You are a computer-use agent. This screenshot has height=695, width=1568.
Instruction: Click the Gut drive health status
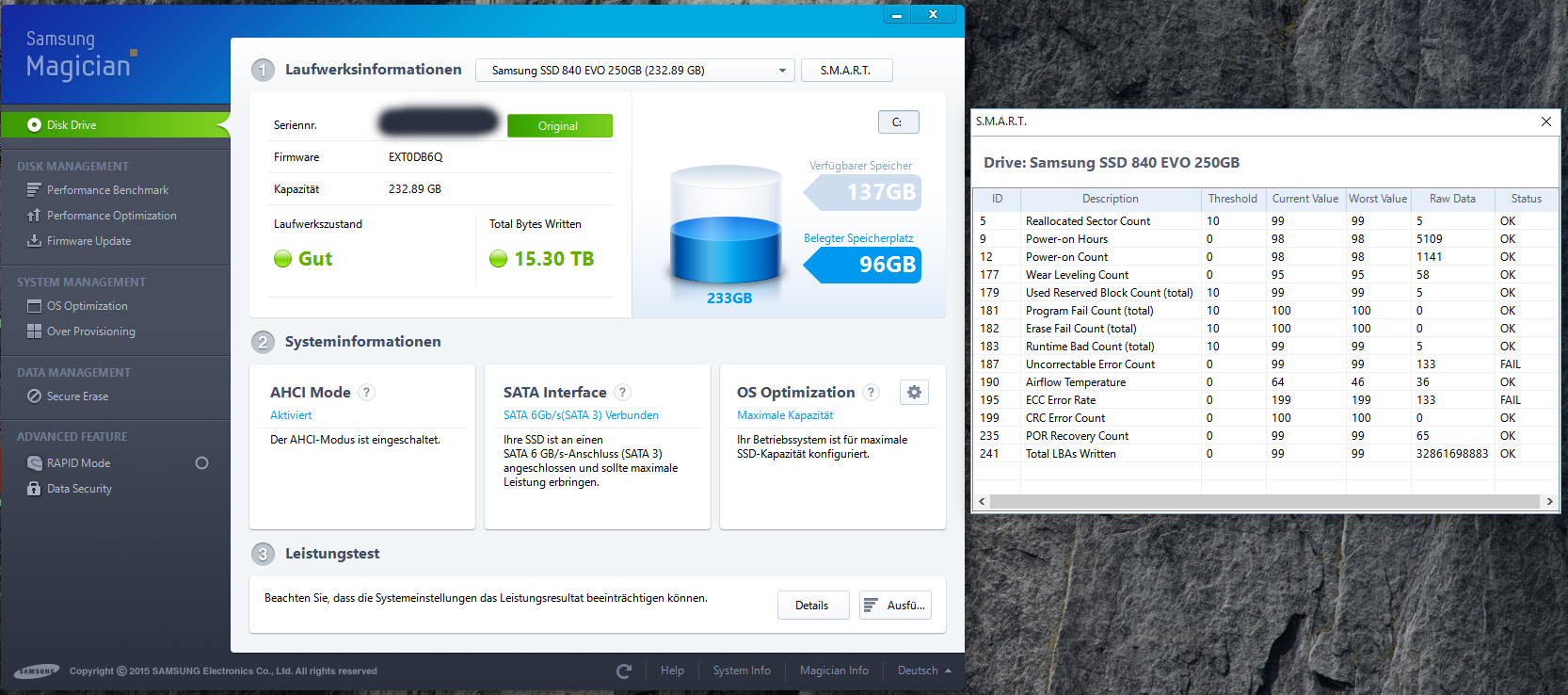[315, 259]
